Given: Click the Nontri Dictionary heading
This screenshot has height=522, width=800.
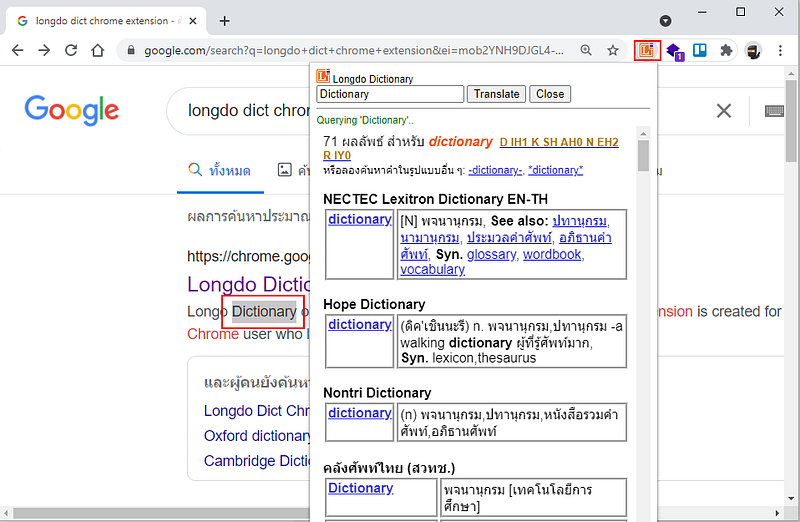Looking at the screenshot, I should (x=377, y=392).
